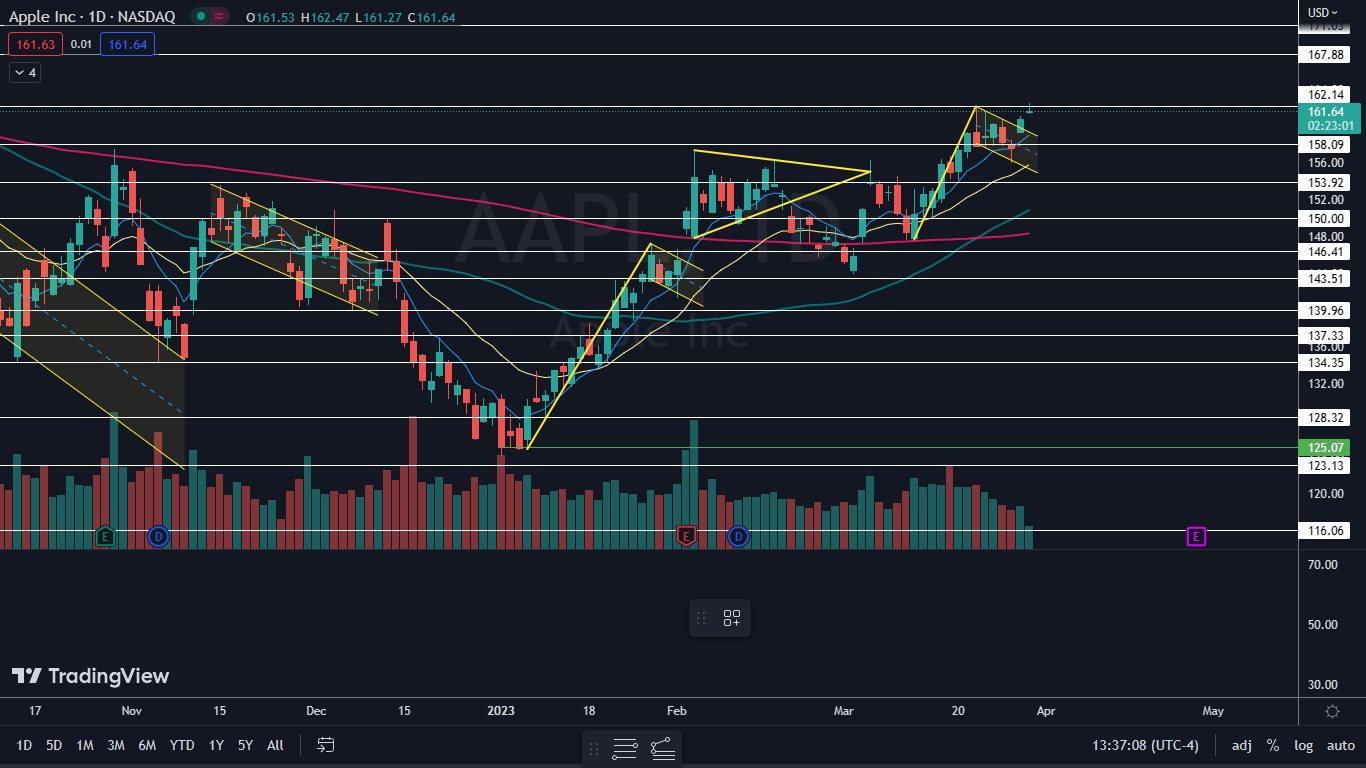Toggle auto scale mode
The height and width of the screenshot is (768, 1366).
(1341, 745)
